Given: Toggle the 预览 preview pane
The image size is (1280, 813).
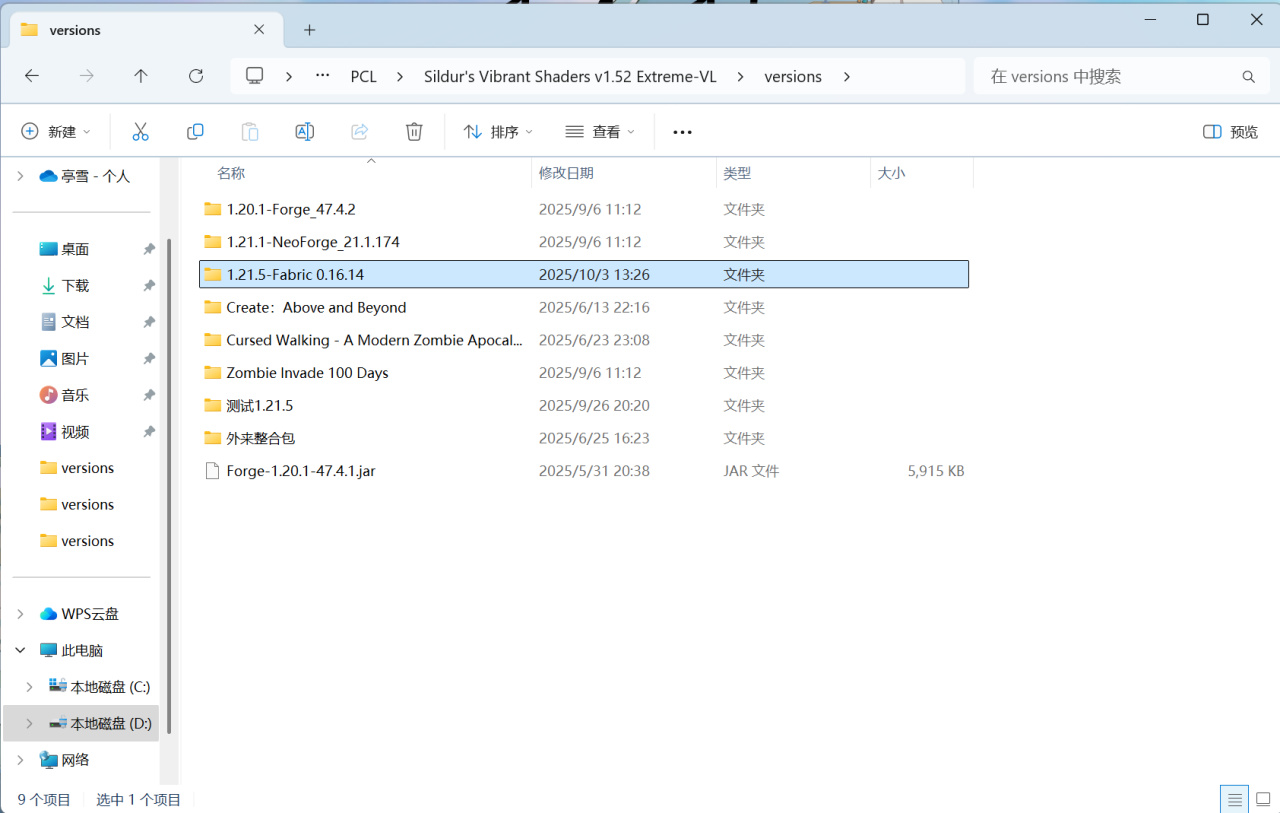Looking at the screenshot, I should click(x=1230, y=132).
